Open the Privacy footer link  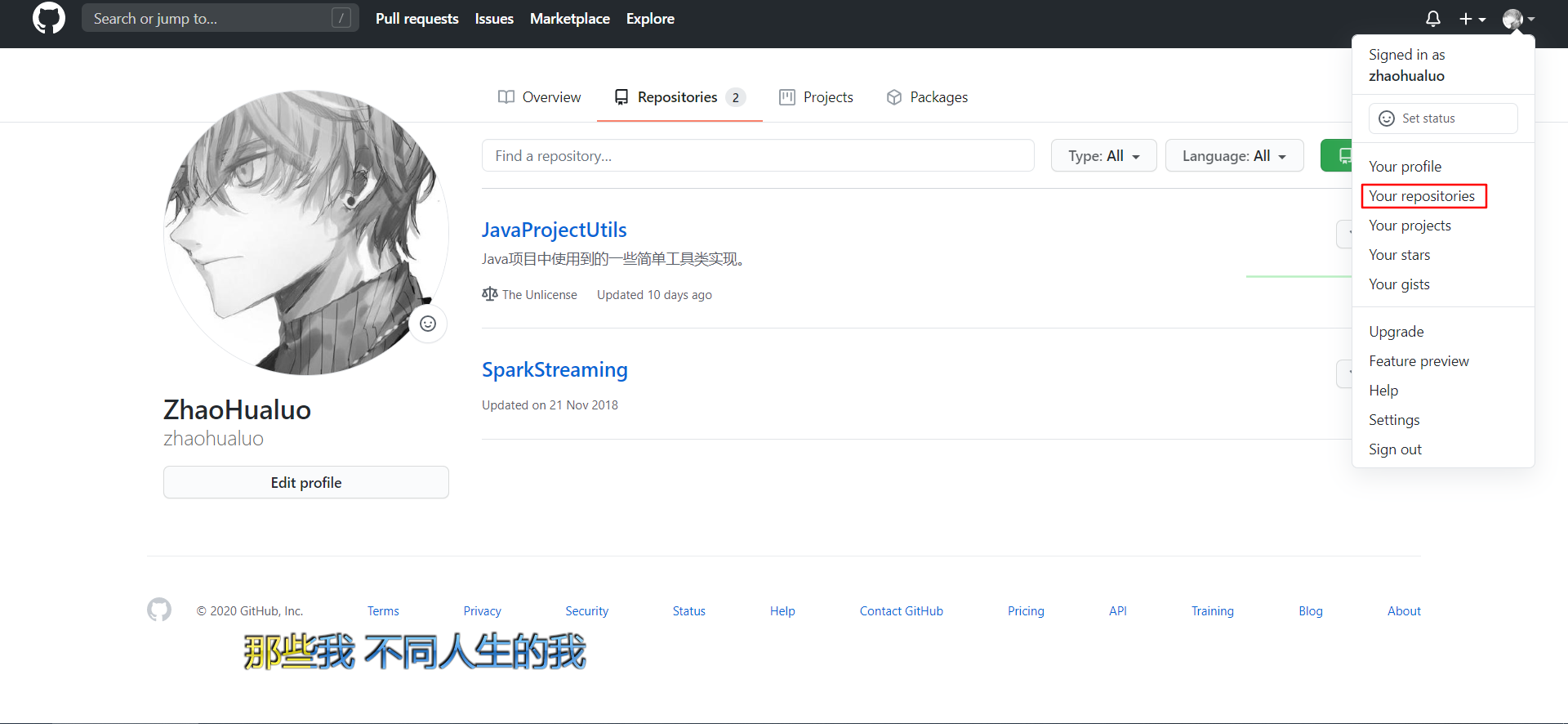click(x=482, y=611)
